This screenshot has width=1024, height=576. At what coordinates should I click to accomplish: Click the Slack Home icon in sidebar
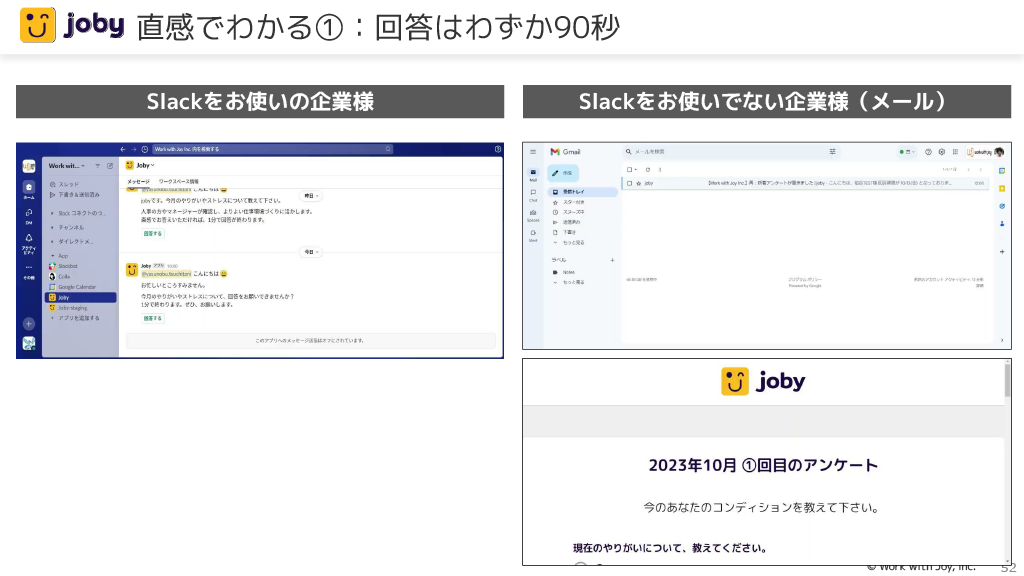(29, 187)
